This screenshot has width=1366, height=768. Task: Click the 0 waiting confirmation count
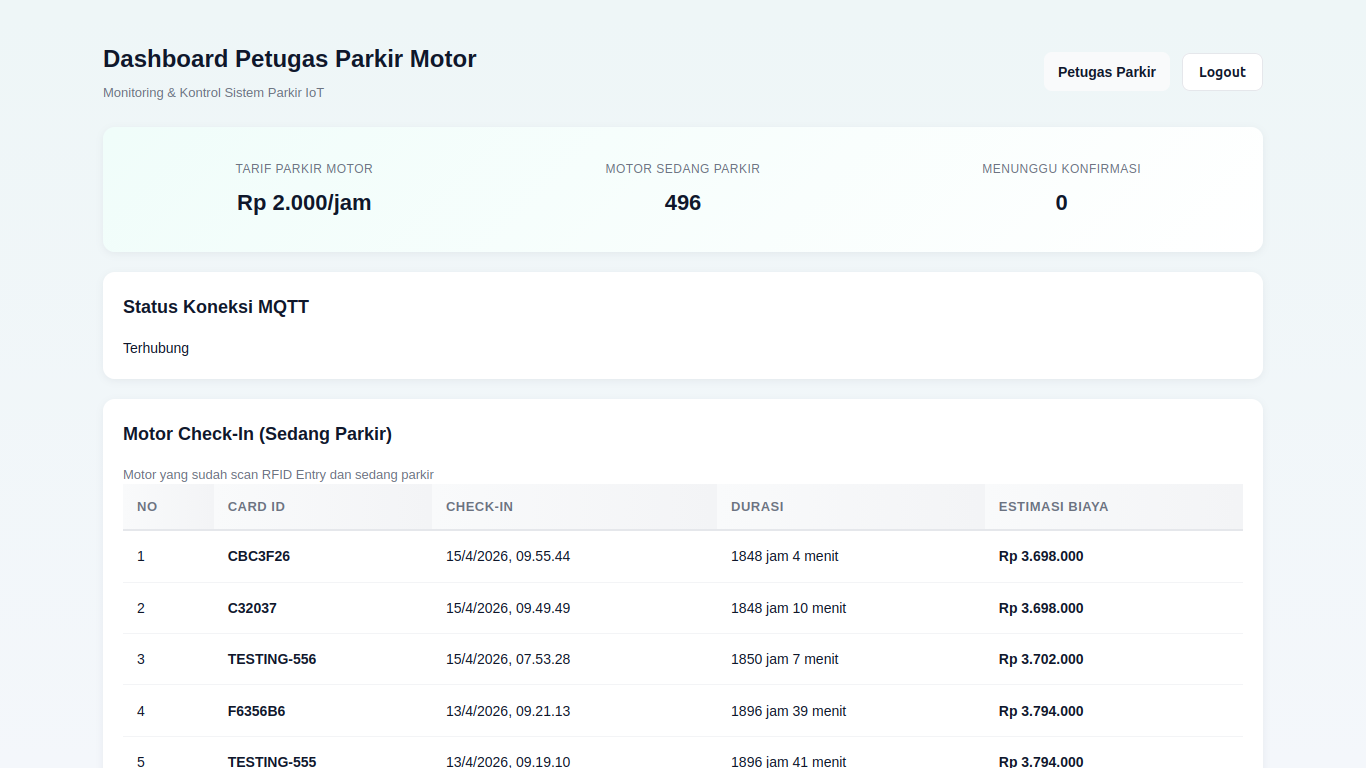pyautogui.click(x=1061, y=203)
